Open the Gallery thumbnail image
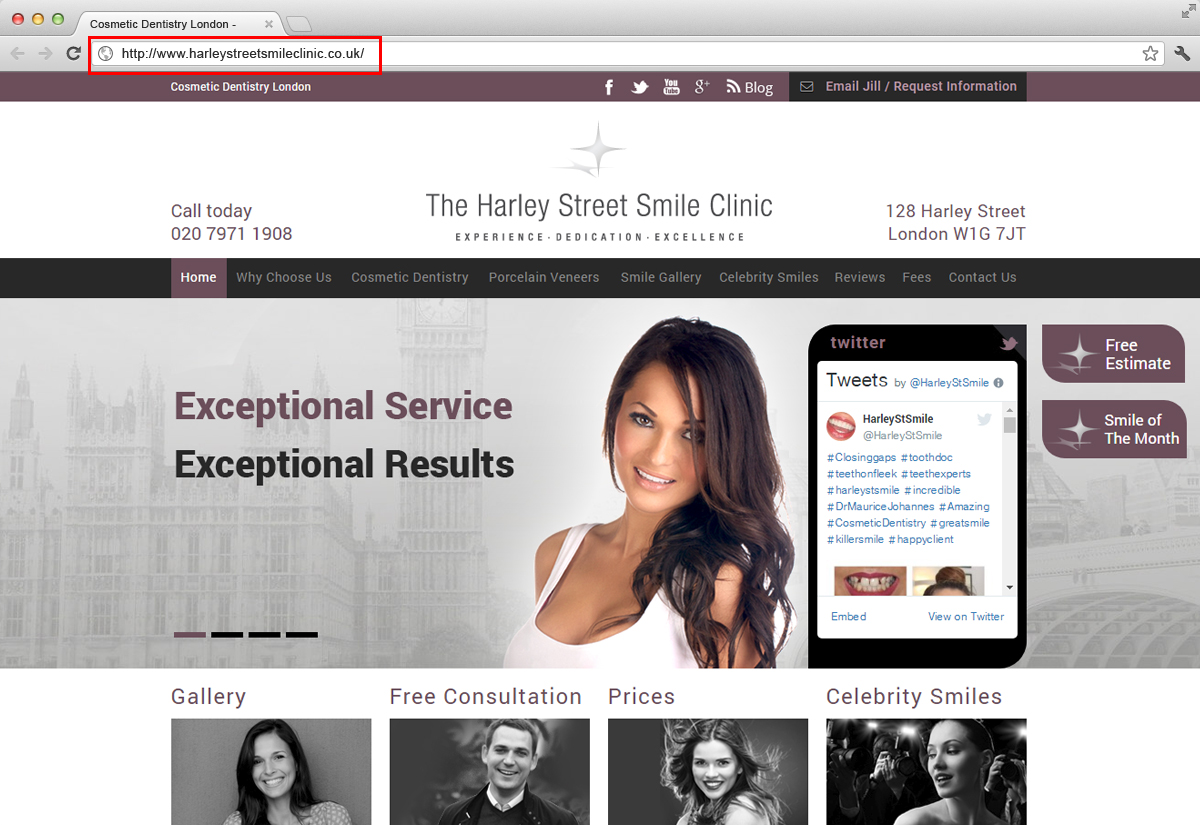This screenshot has width=1200, height=825. (x=271, y=771)
